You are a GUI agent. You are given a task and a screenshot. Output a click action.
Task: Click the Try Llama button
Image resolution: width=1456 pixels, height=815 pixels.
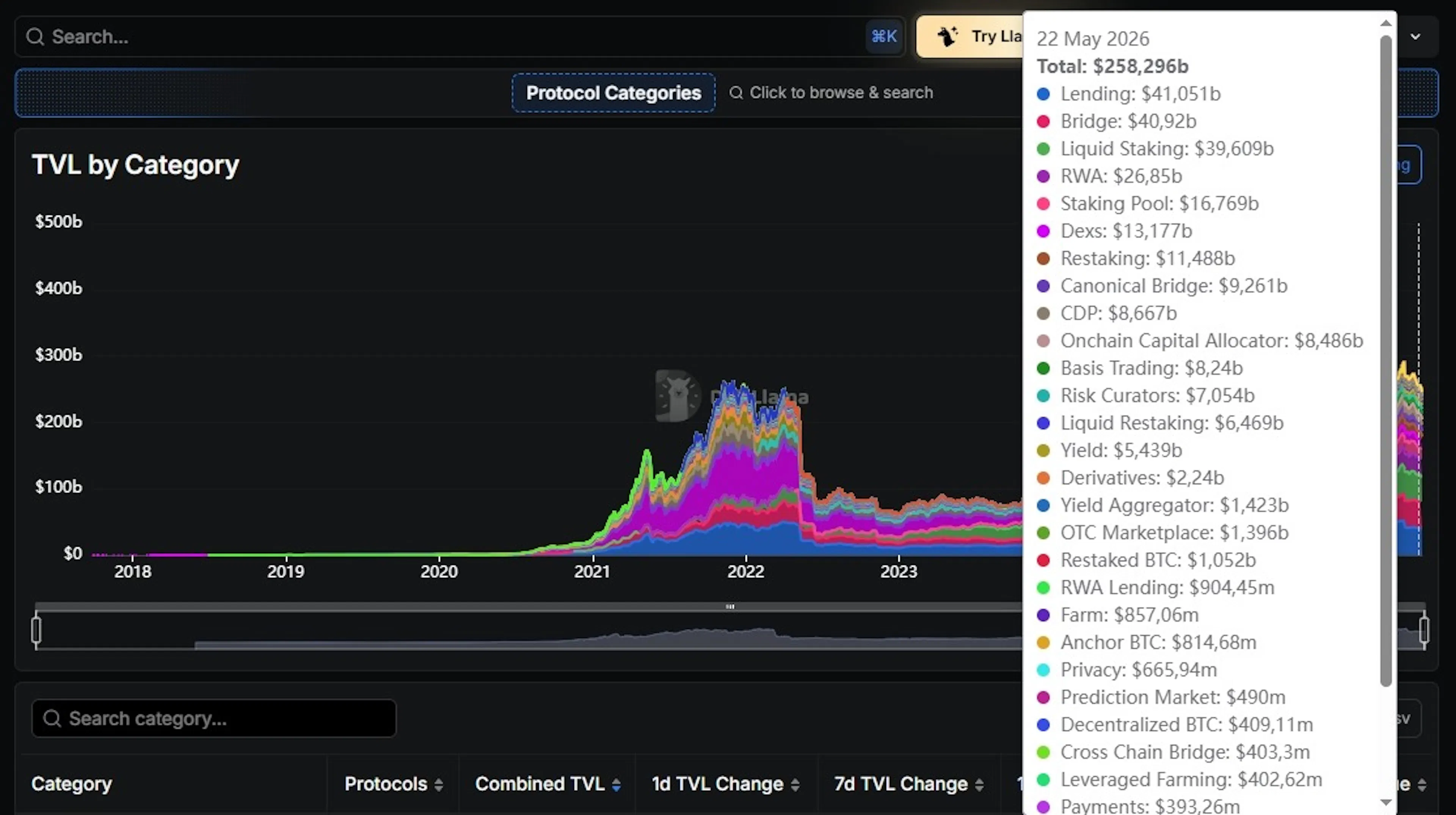970,37
